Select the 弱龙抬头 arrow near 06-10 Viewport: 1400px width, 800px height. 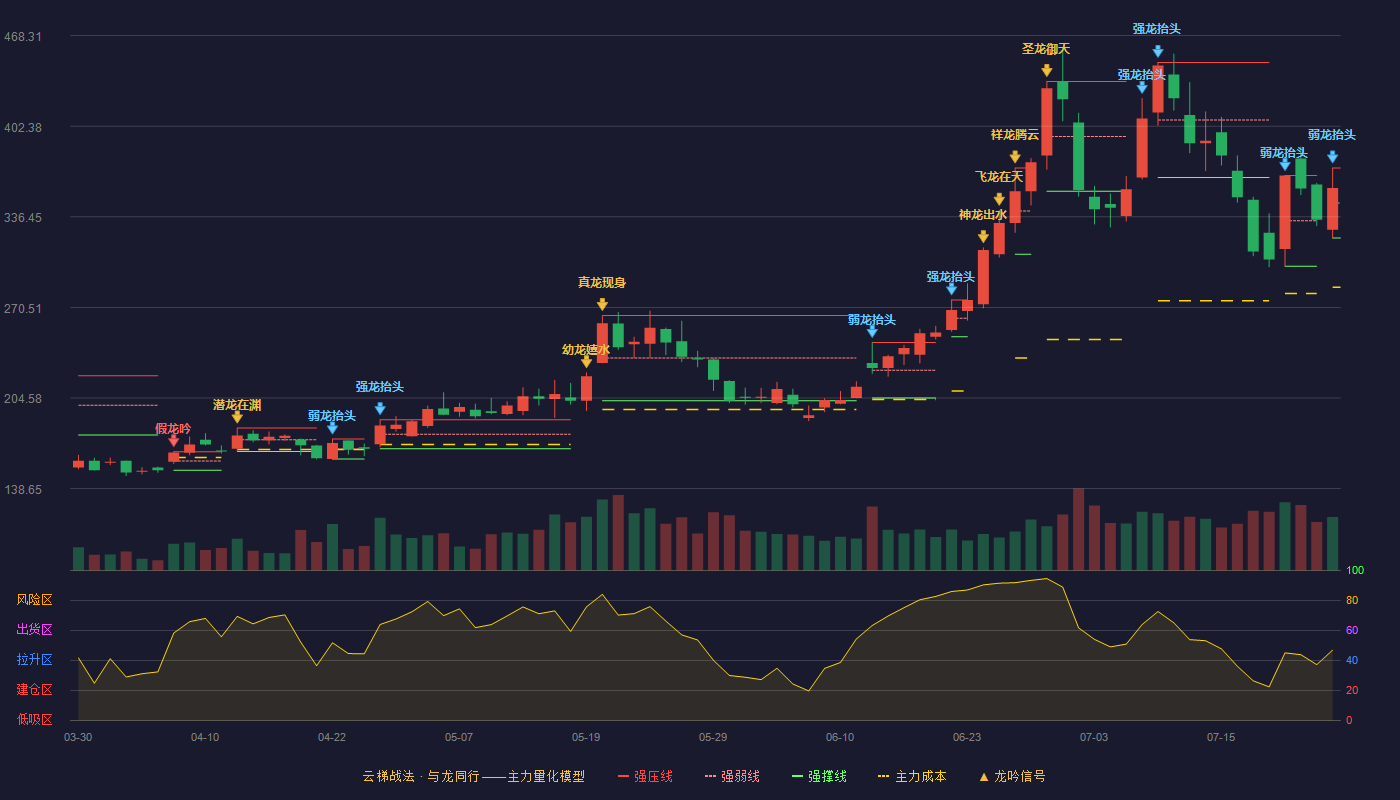(x=872, y=332)
